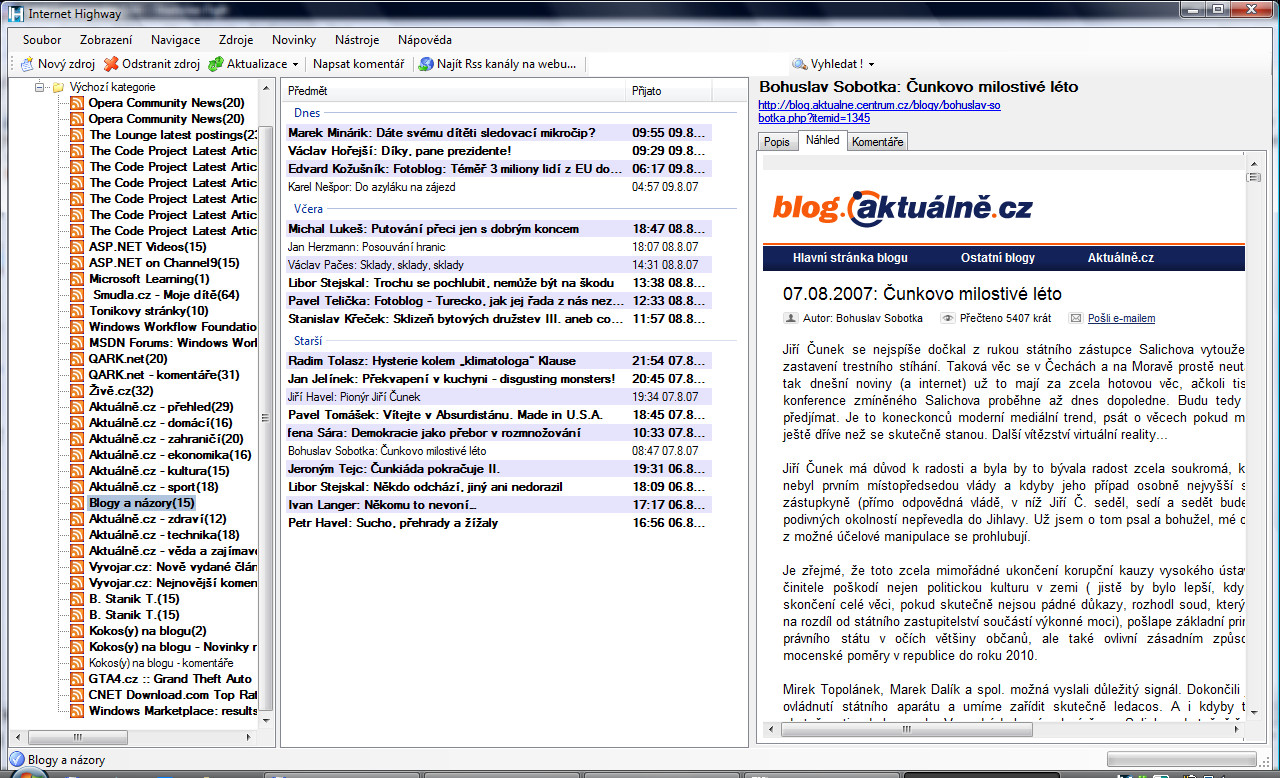Select the Aktuálně.cz - ekonomika(16) feed
The height and width of the screenshot is (778, 1280).
pyautogui.click(x=170, y=455)
